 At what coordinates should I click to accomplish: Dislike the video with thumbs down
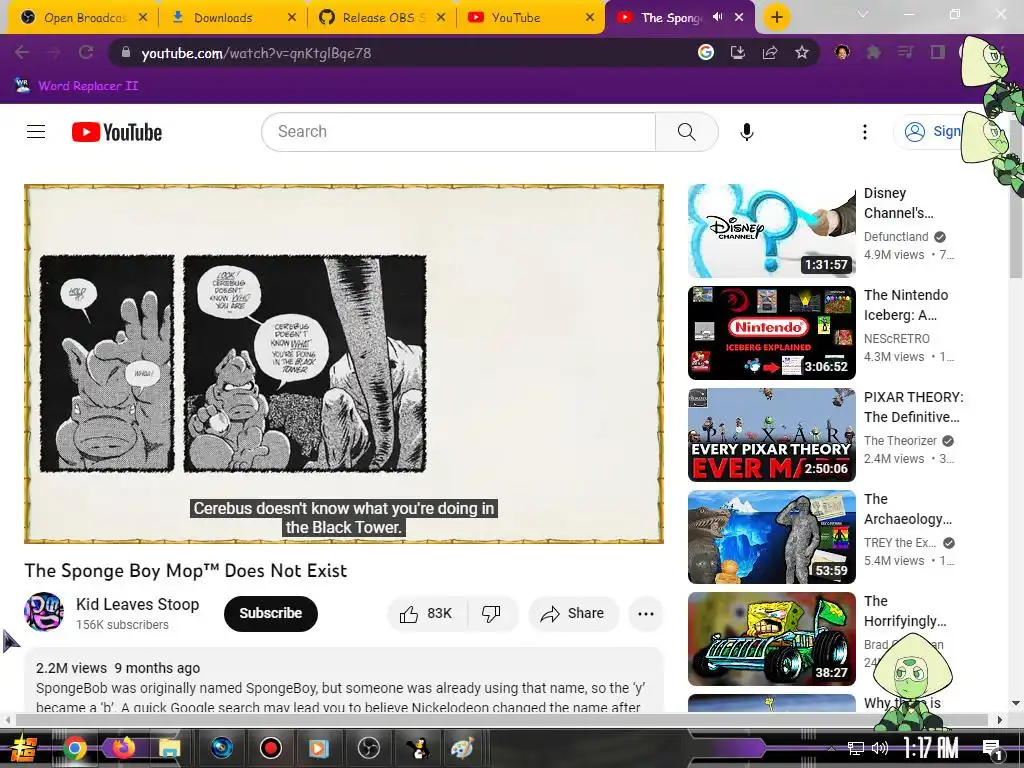pyautogui.click(x=491, y=613)
